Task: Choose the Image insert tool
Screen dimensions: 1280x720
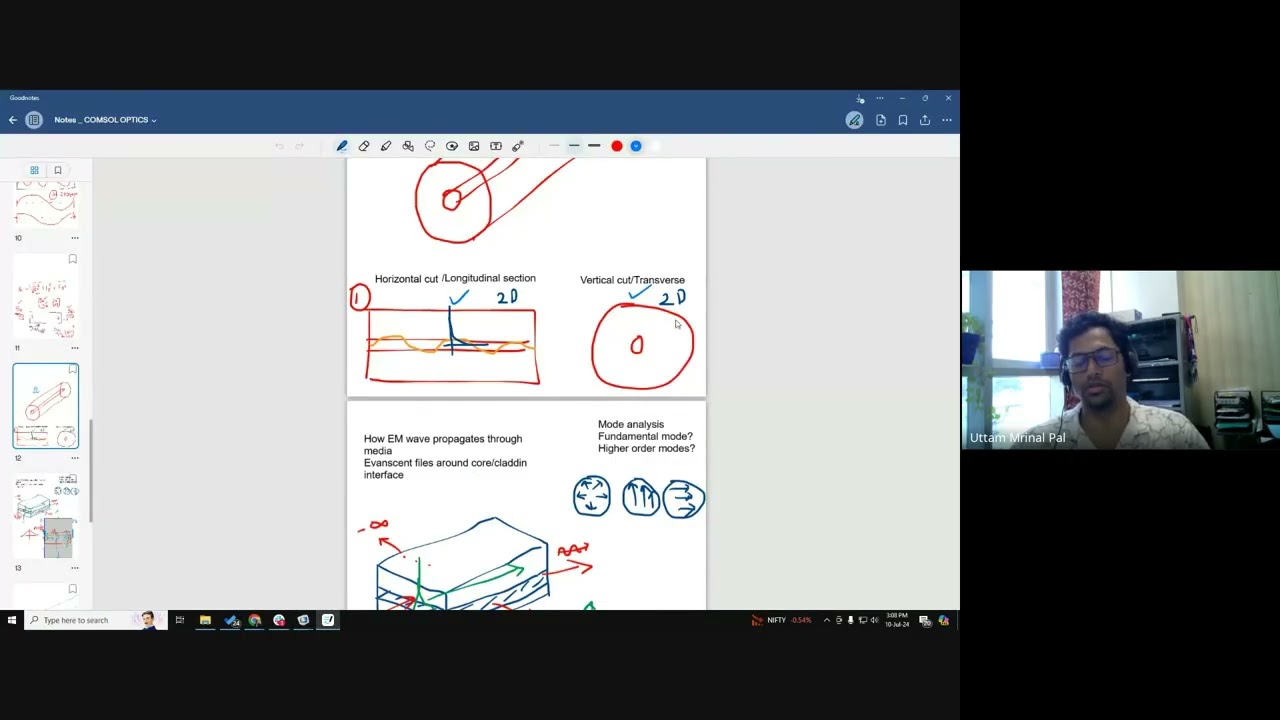Action: click(474, 146)
